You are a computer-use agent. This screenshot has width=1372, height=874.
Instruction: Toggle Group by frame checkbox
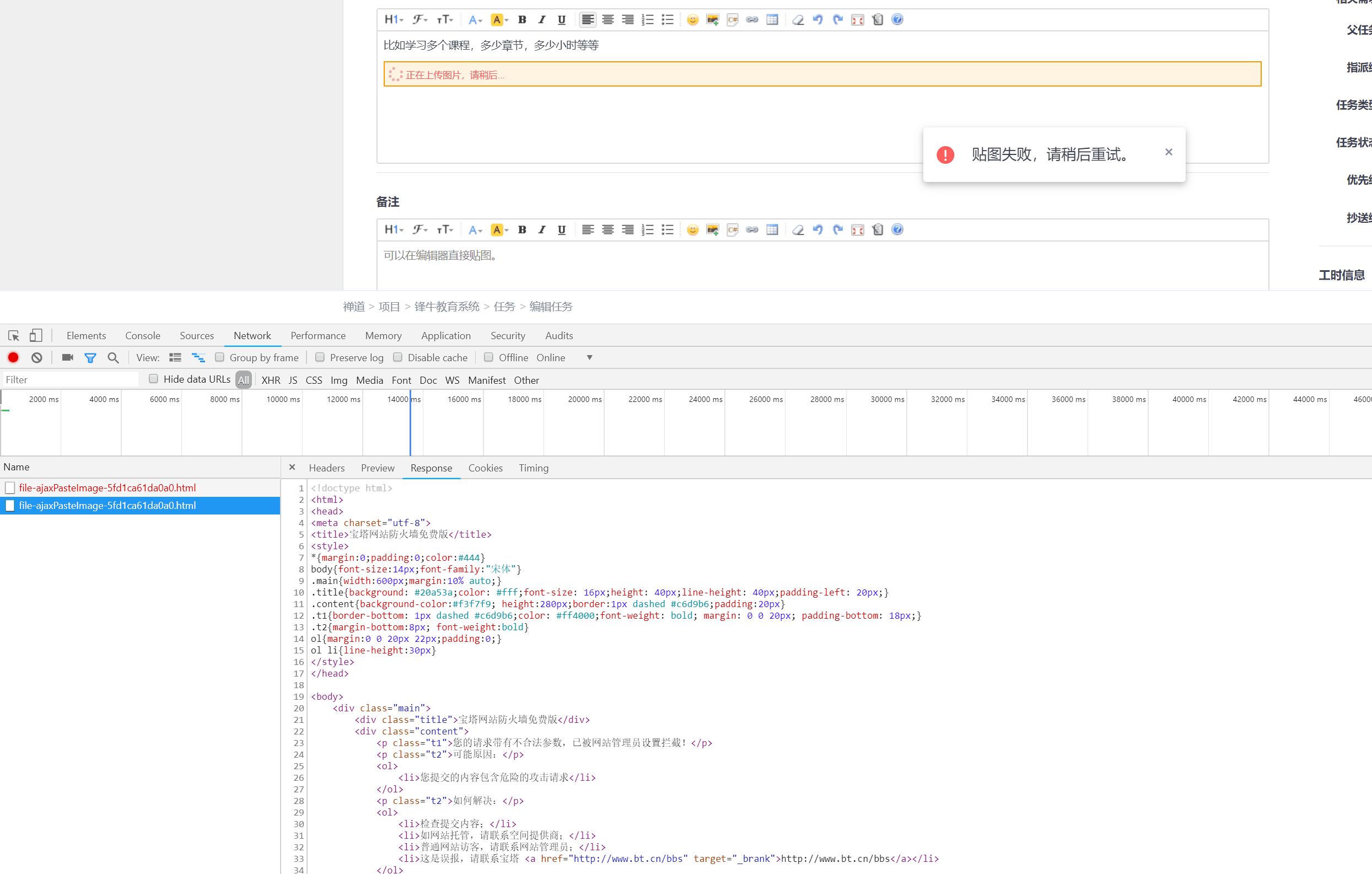click(x=219, y=357)
